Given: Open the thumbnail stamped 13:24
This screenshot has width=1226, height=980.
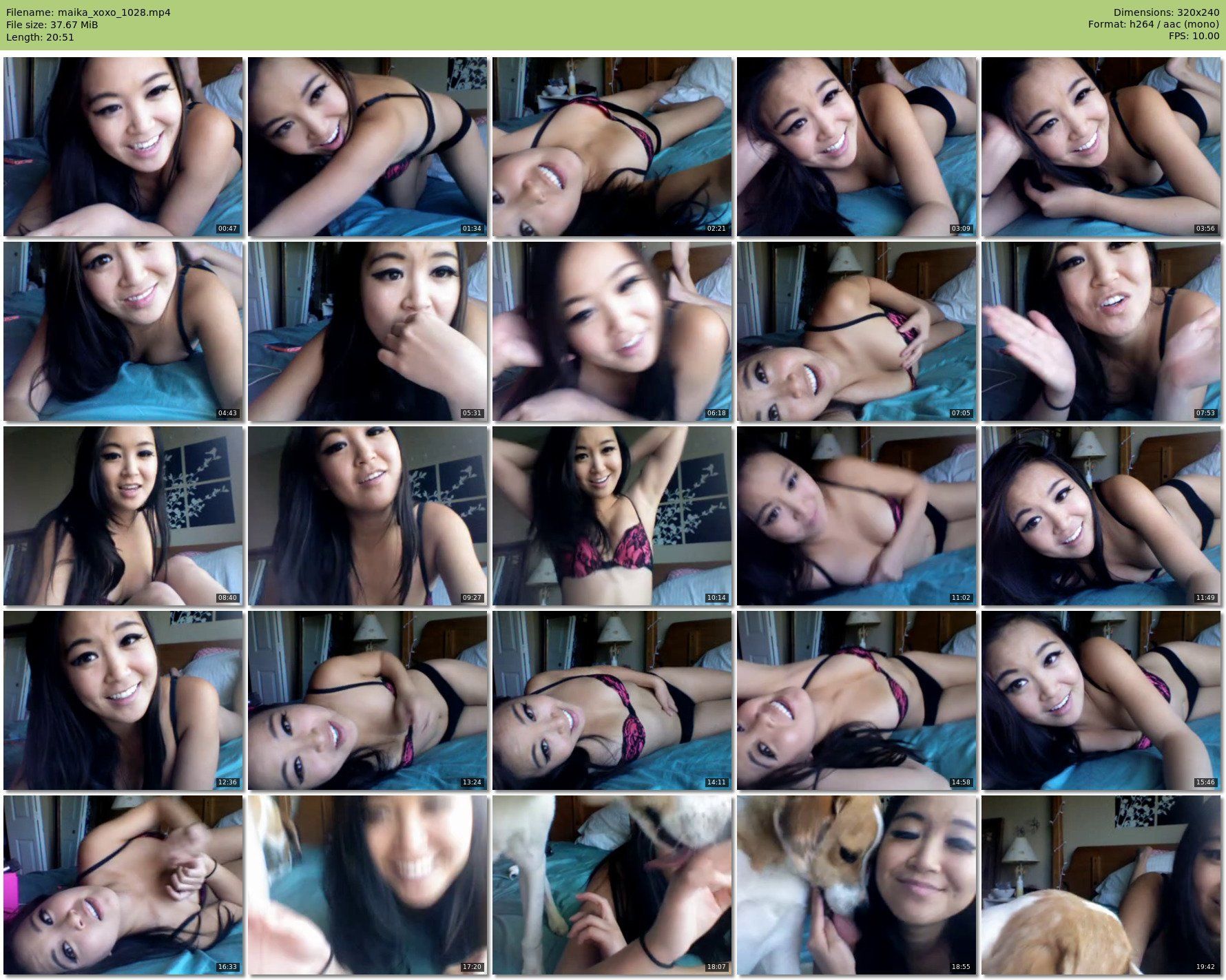Looking at the screenshot, I should tap(368, 700).
